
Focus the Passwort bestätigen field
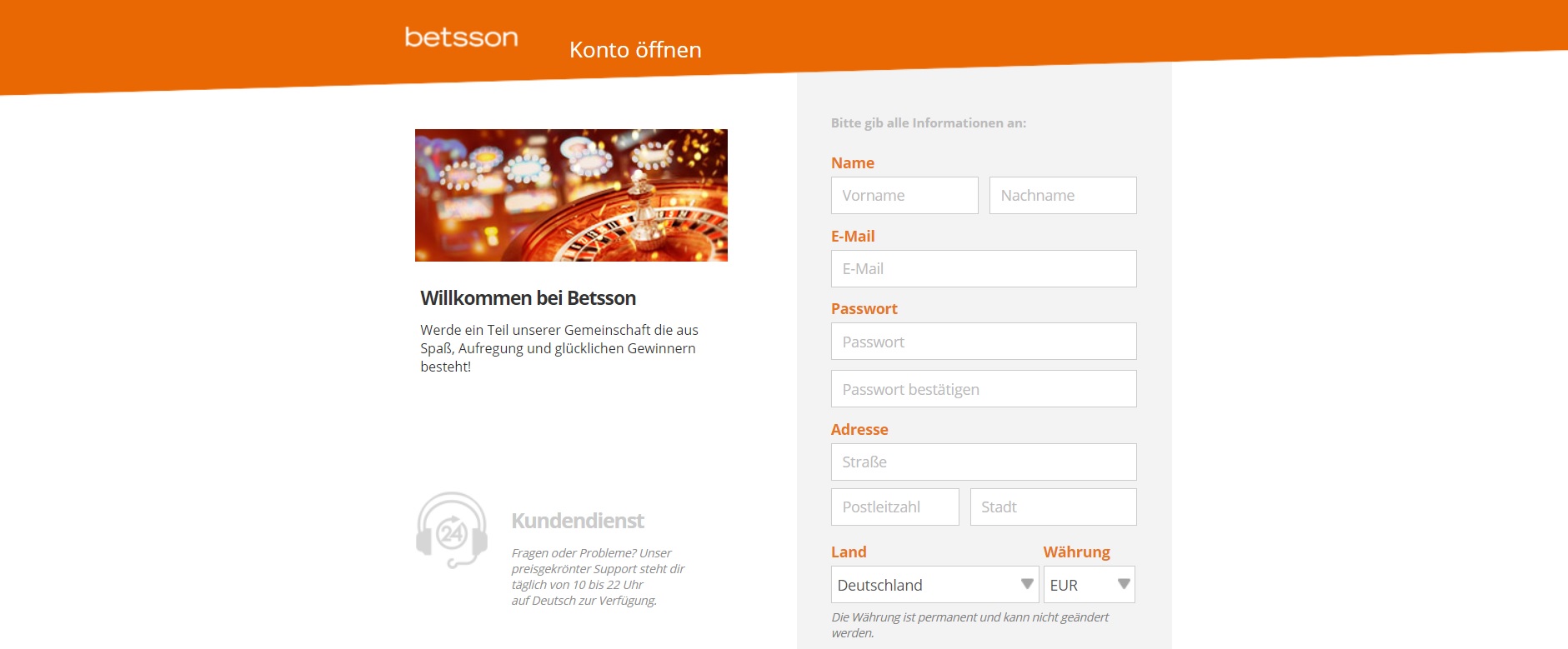tap(983, 389)
